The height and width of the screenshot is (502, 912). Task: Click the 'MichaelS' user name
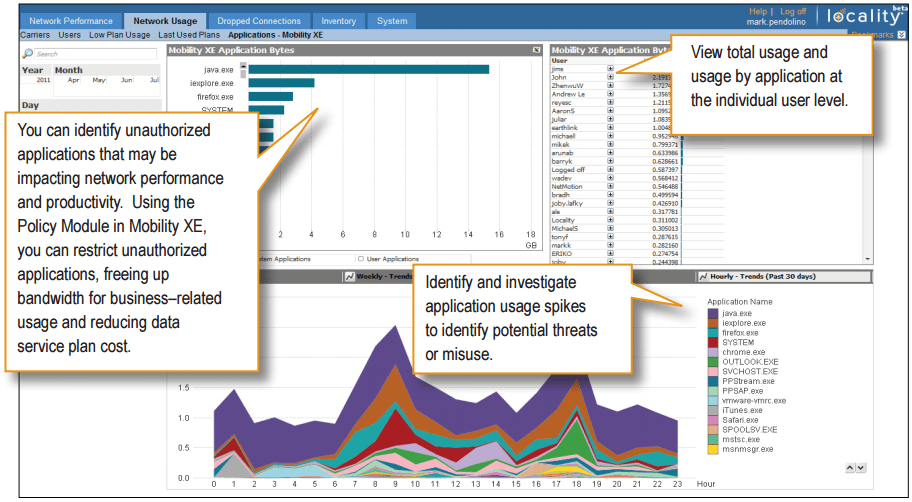click(565, 229)
